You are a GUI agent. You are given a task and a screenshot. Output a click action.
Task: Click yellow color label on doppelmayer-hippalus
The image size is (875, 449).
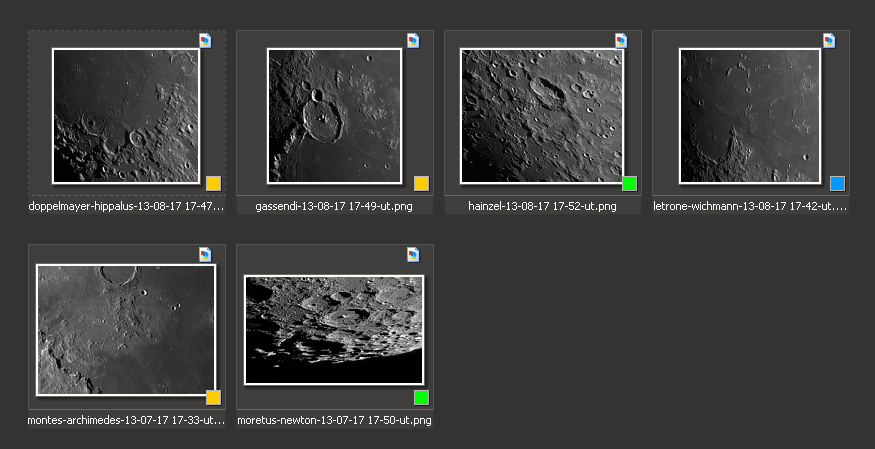click(x=213, y=183)
